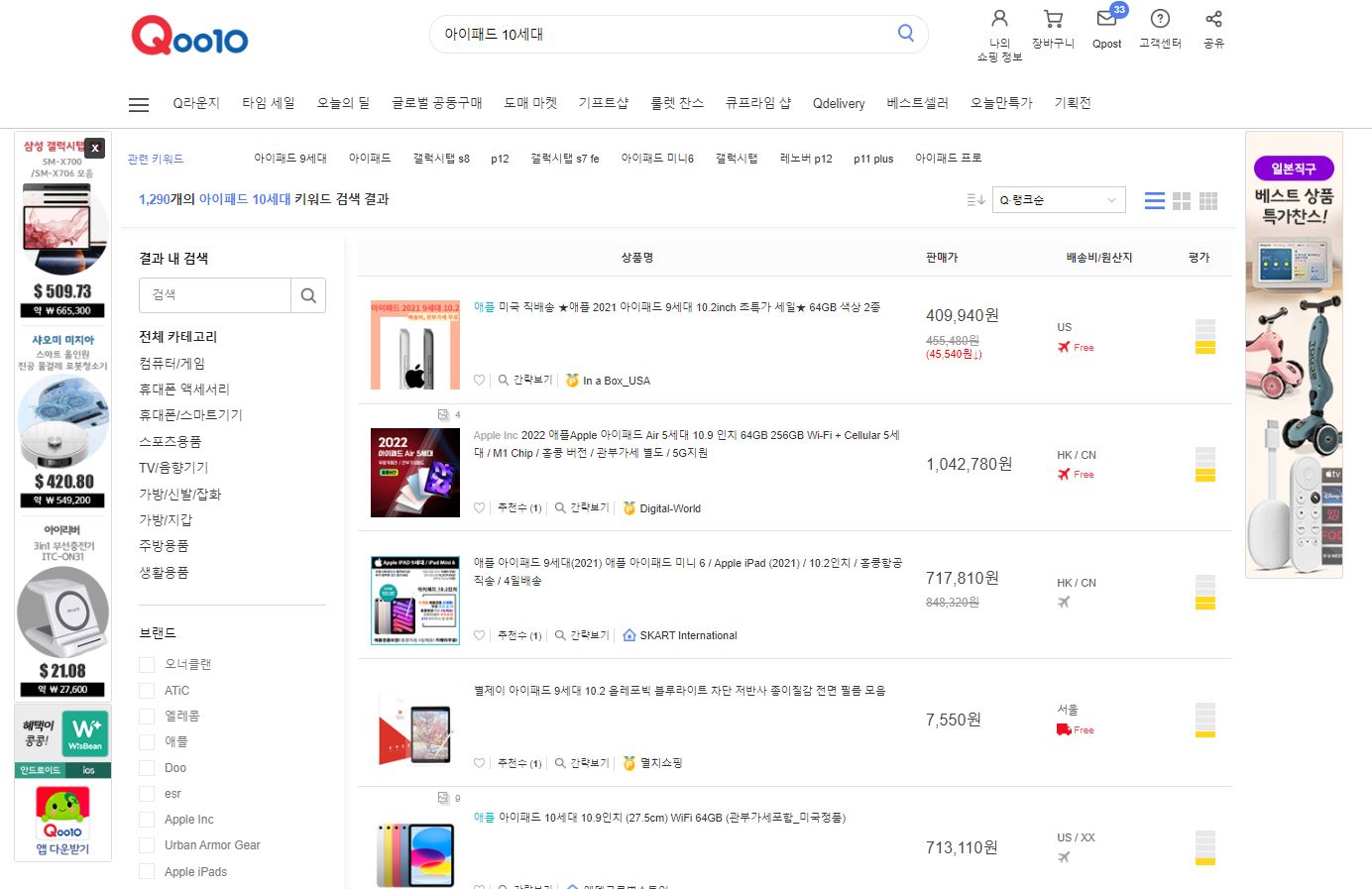Open the 글로벌 공동구매 menu item

(x=437, y=103)
